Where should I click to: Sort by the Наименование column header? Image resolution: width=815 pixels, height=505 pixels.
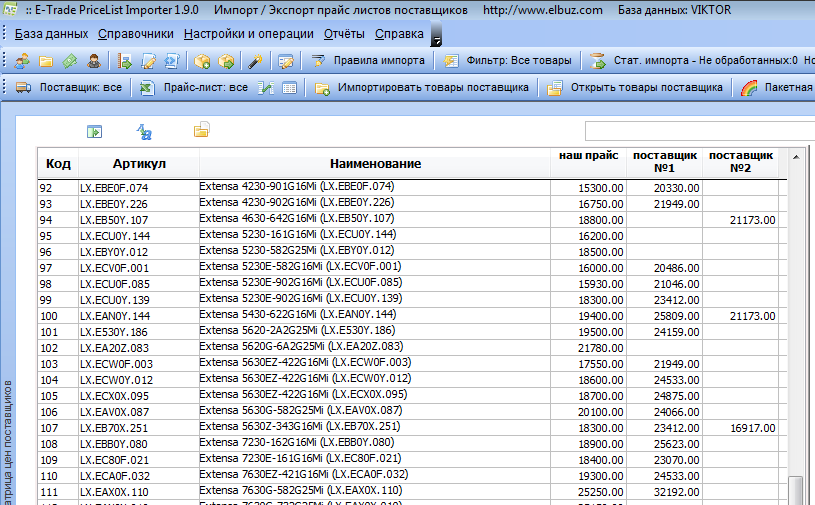(x=375, y=164)
